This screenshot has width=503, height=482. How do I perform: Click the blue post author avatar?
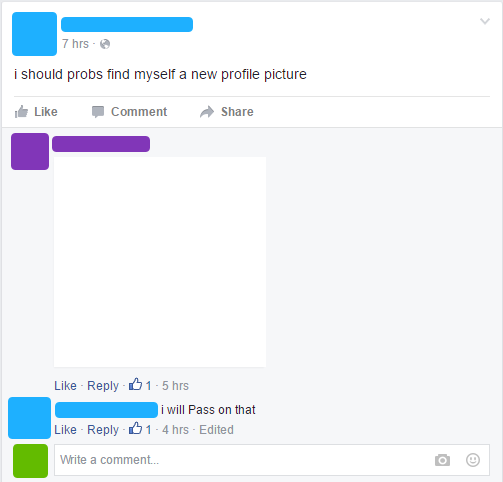click(34, 34)
